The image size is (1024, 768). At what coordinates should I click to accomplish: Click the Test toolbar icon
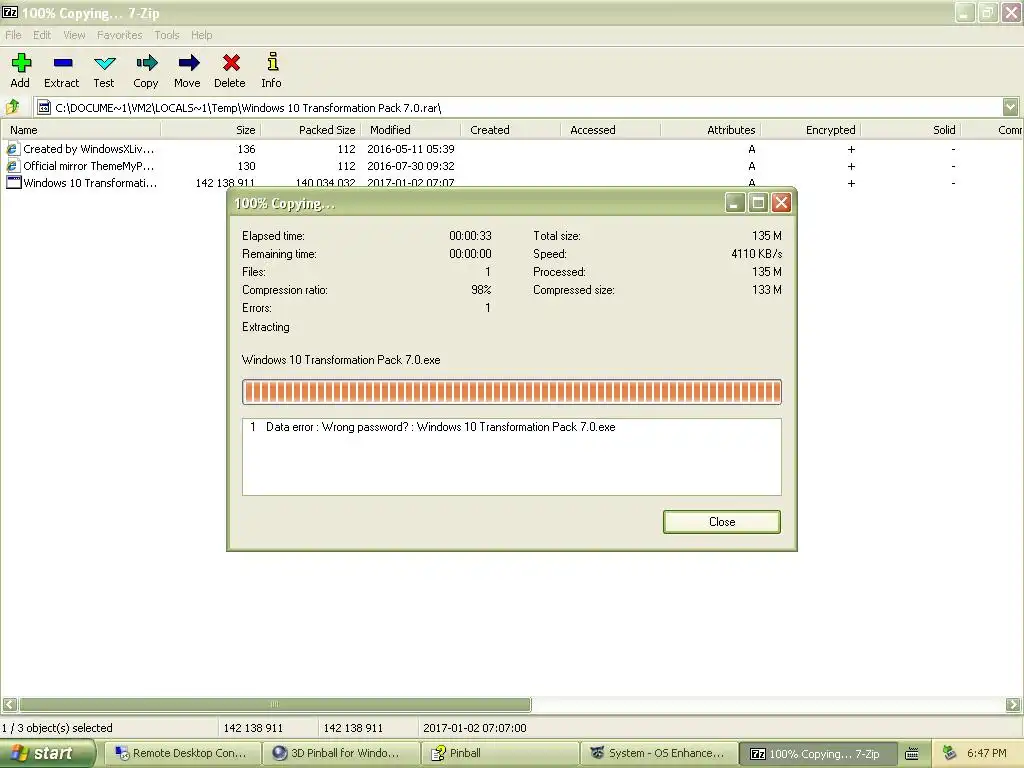point(104,63)
